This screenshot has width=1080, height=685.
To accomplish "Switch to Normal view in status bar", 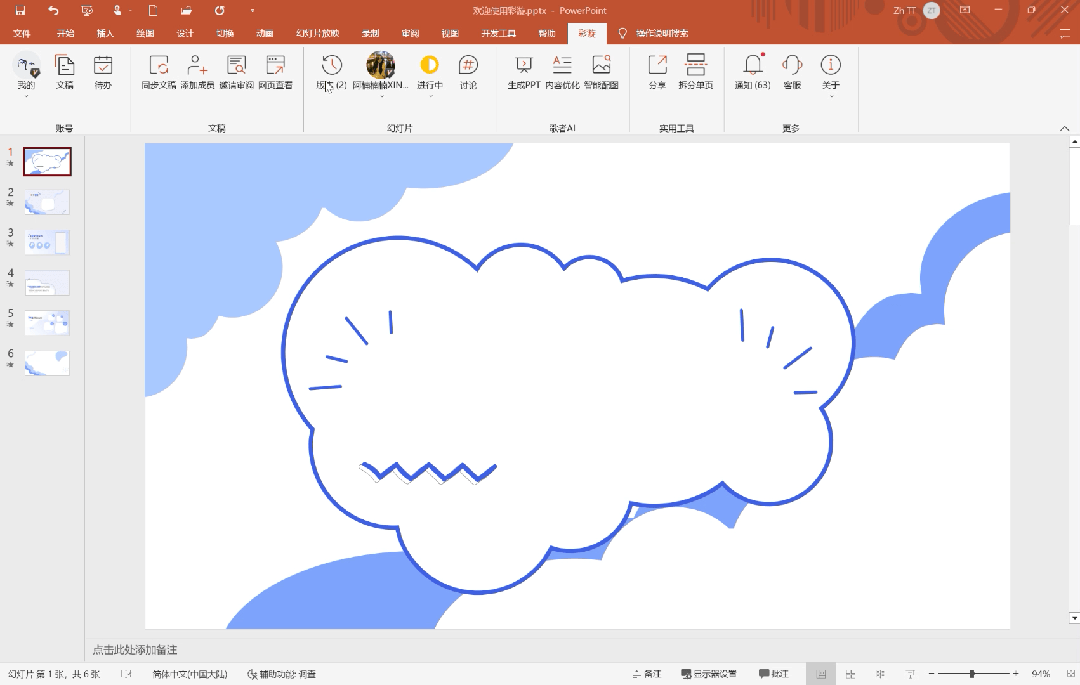I will click(x=821, y=674).
